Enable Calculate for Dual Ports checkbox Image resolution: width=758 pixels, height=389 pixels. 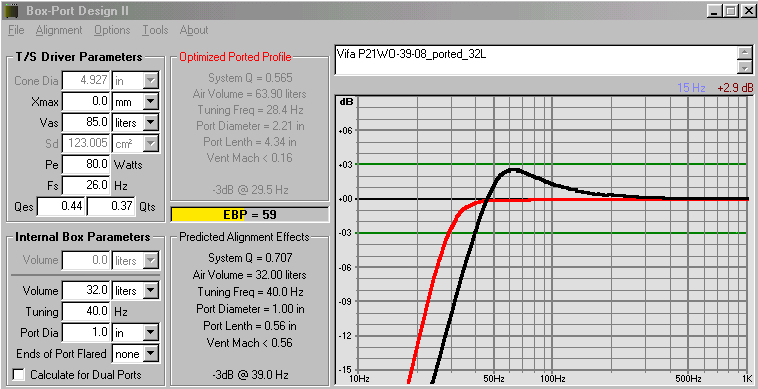pyautogui.click(x=19, y=375)
